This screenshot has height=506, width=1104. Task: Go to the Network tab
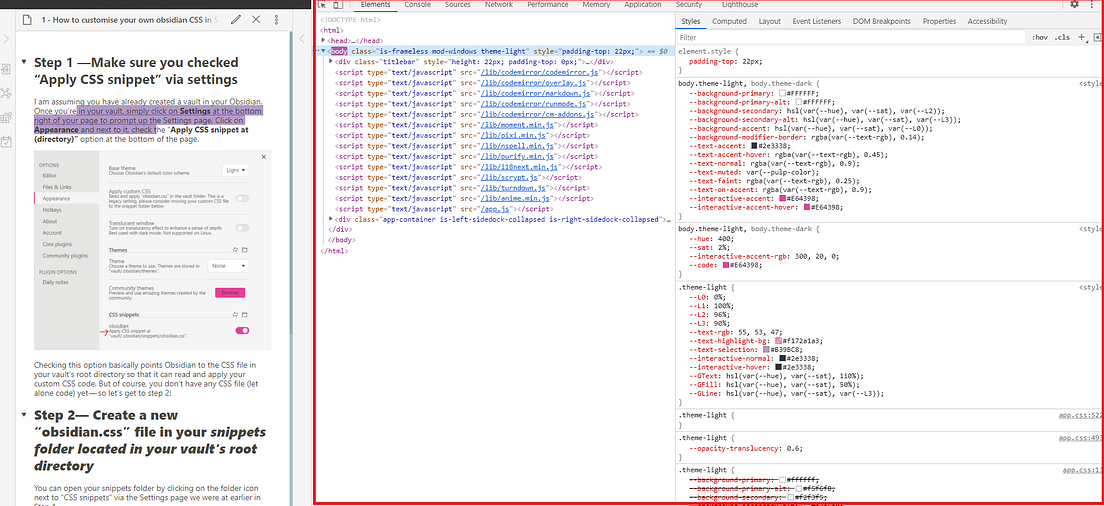(498, 5)
